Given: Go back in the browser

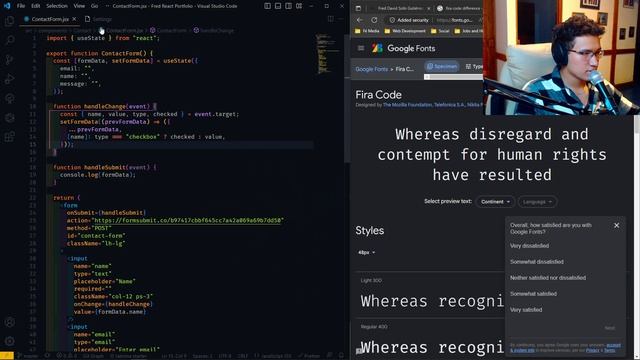Looking at the screenshot, I should (360, 20).
